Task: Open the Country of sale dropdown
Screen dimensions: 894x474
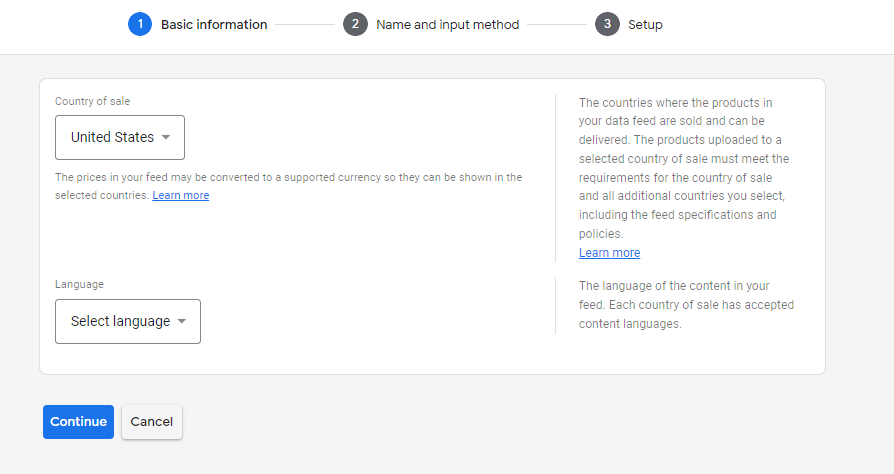Action: (120, 137)
